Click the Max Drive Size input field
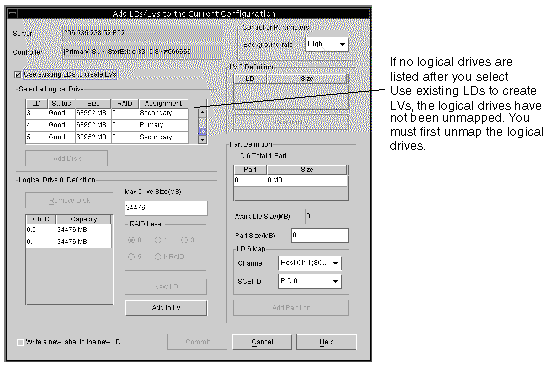Screen dimensions: 549x368 [x=166, y=208]
